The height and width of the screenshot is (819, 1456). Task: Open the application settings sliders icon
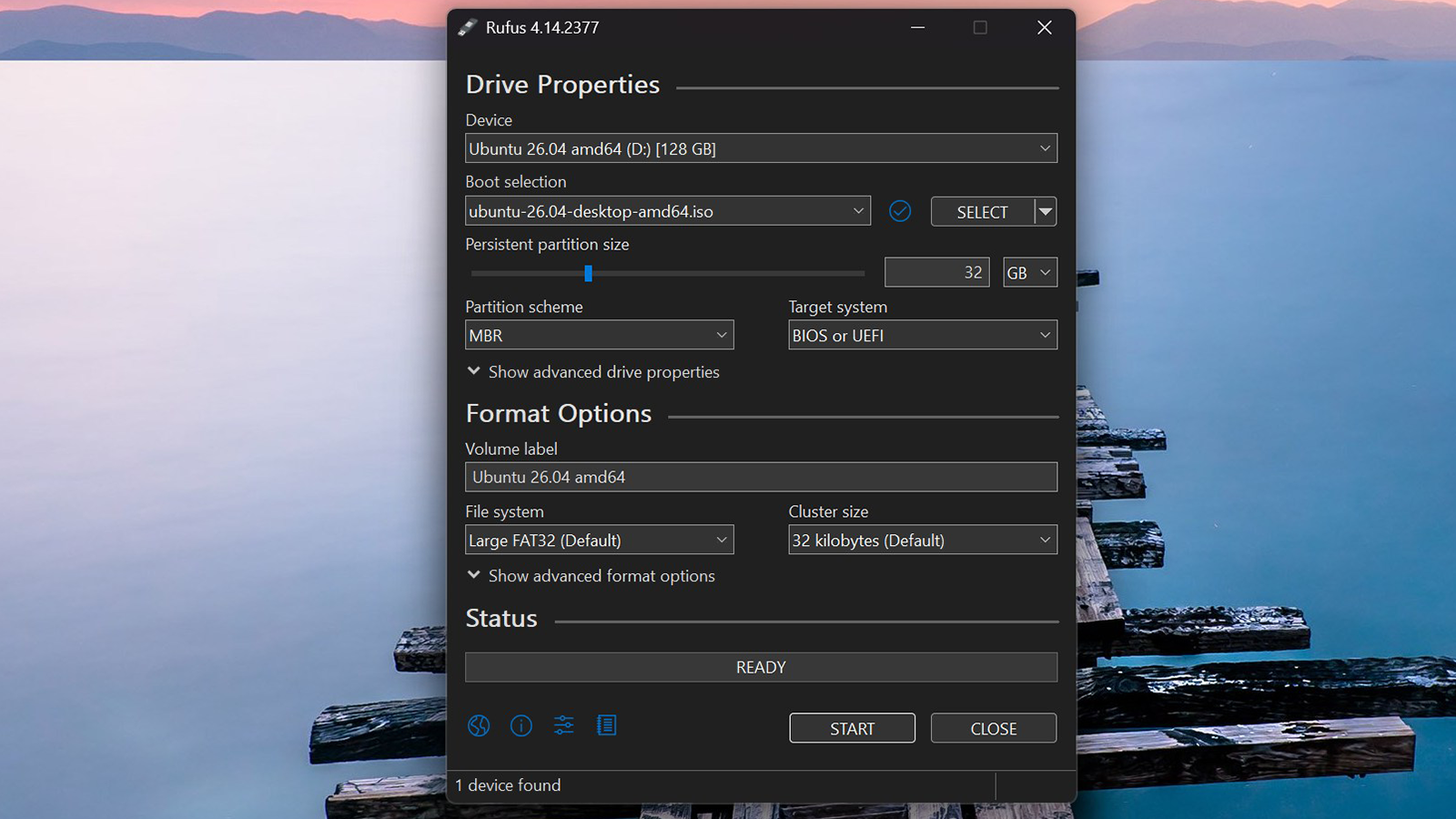[x=564, y=725]
